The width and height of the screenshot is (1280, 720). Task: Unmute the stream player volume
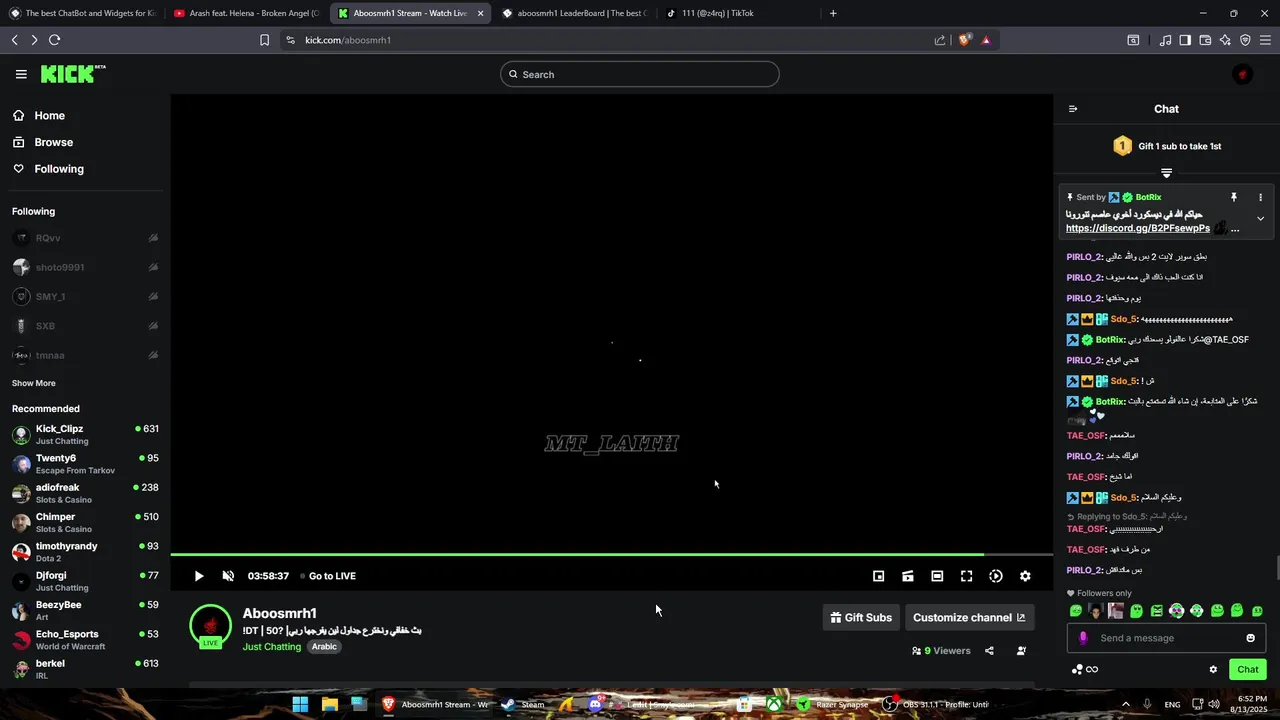[228, 576]
